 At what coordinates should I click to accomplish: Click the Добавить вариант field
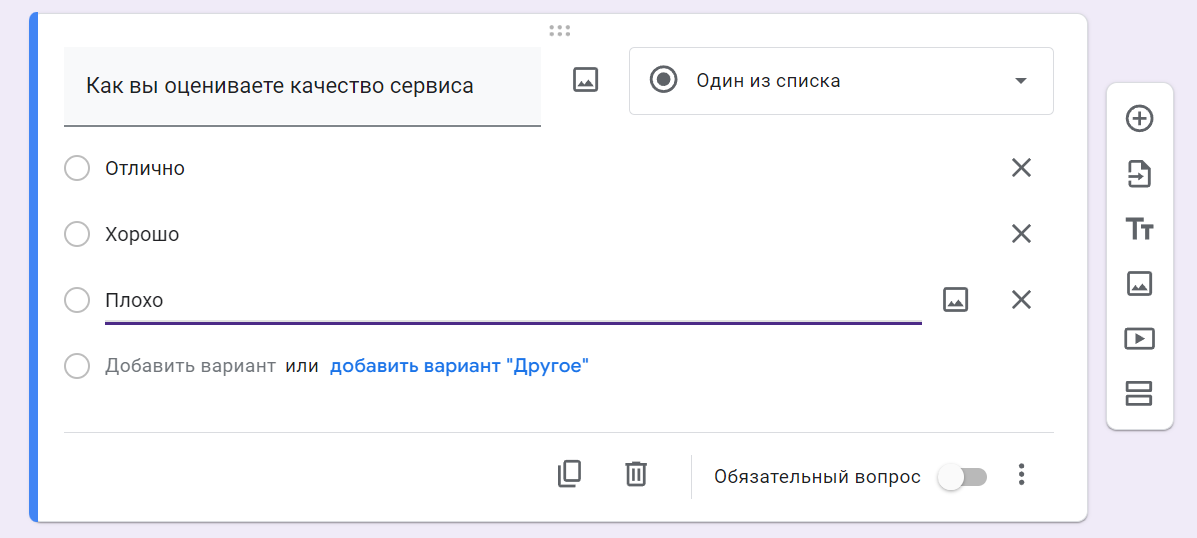[x=190, y=366]
